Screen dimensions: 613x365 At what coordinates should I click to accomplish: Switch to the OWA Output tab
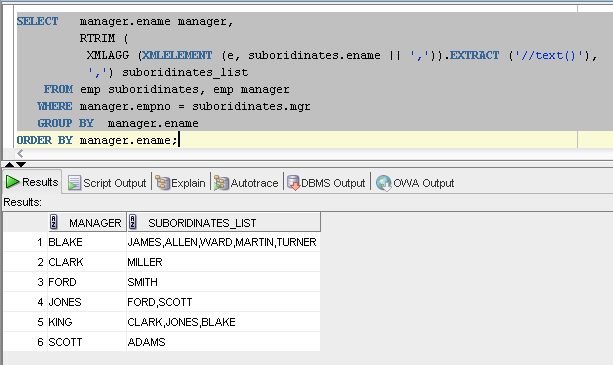tap(415, 183)
